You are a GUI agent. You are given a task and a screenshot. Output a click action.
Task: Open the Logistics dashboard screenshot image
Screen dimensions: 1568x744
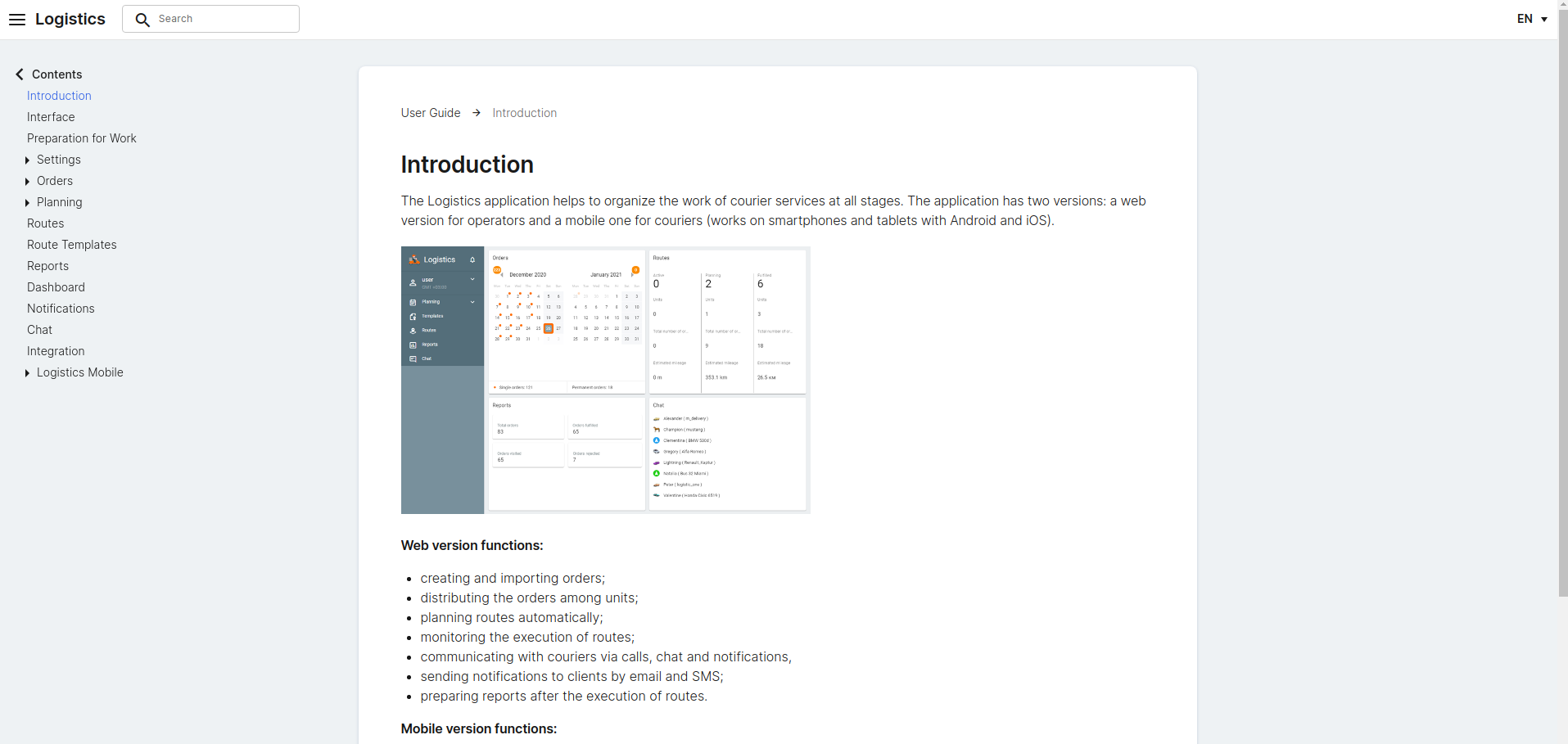pyautogui.click(x=605, y=380)
